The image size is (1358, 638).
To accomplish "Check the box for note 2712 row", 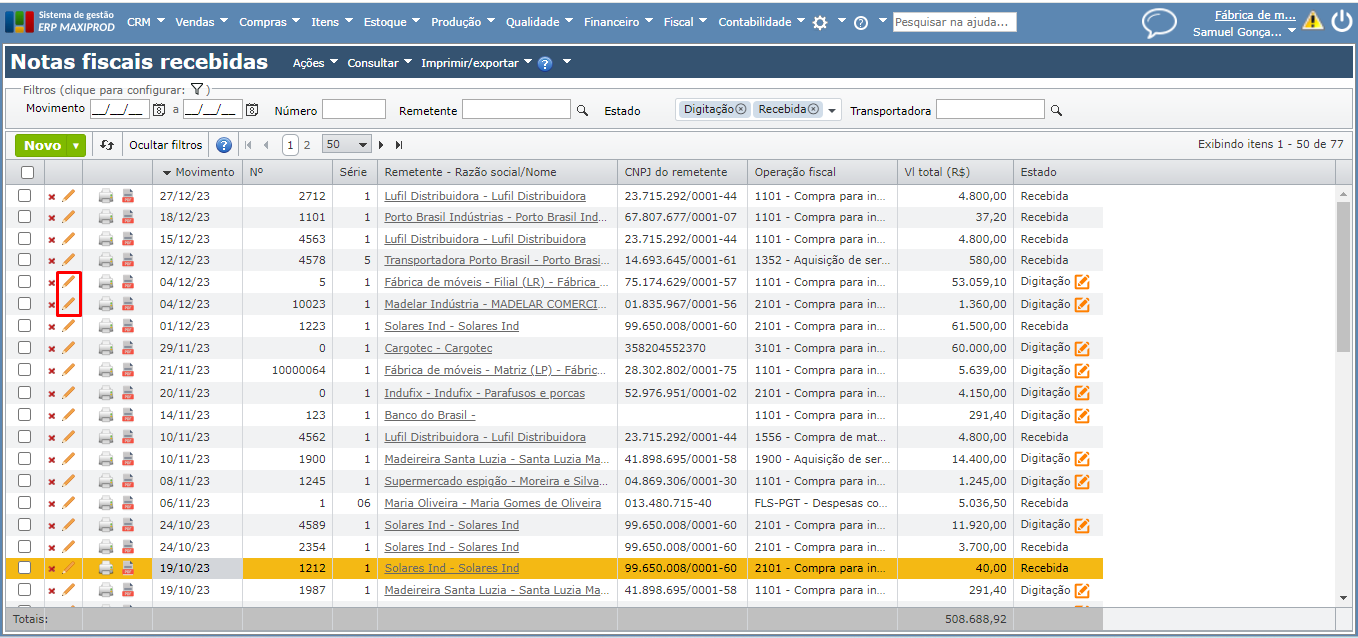I will (x=25, y=196).
